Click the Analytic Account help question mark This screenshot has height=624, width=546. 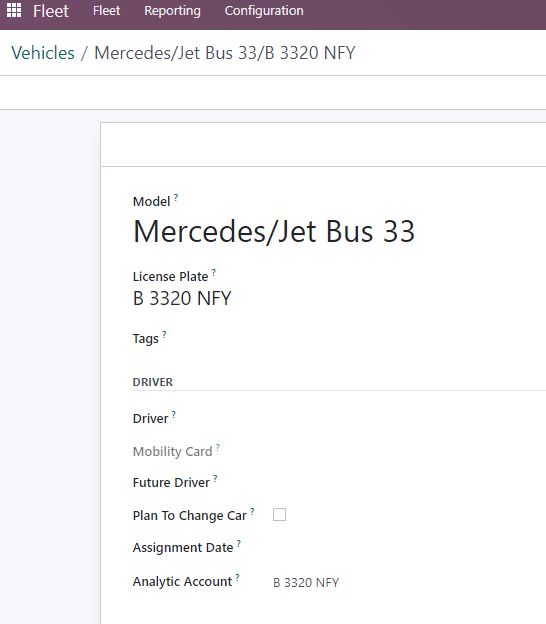(237, 577)
